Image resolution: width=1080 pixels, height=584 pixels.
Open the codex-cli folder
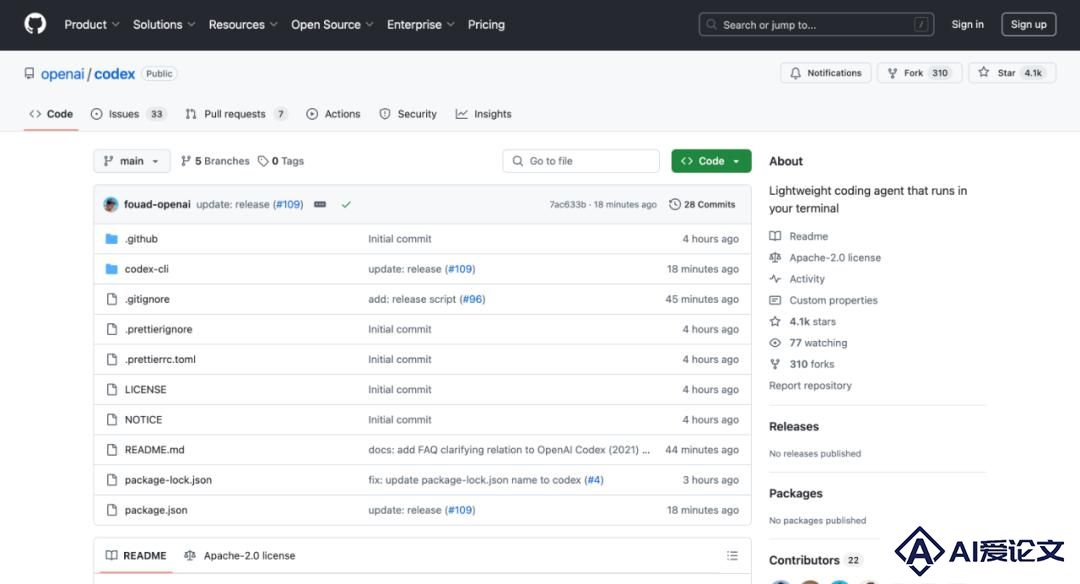[x=147, y=269]
